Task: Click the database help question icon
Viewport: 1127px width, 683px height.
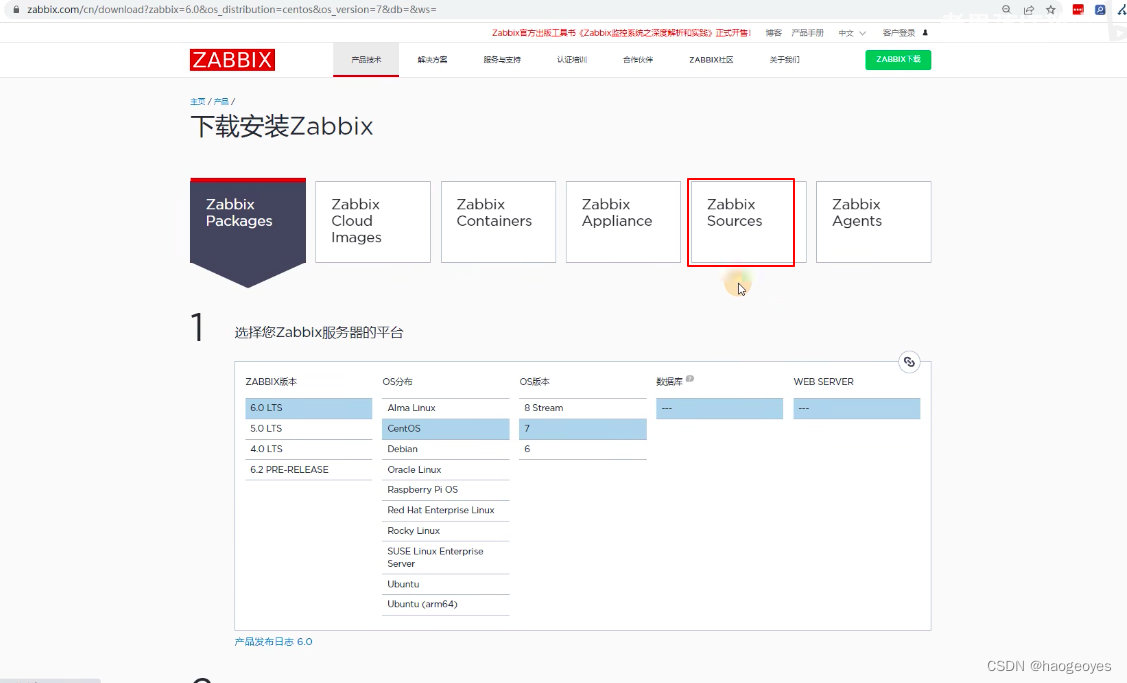Action: point(690,379)
